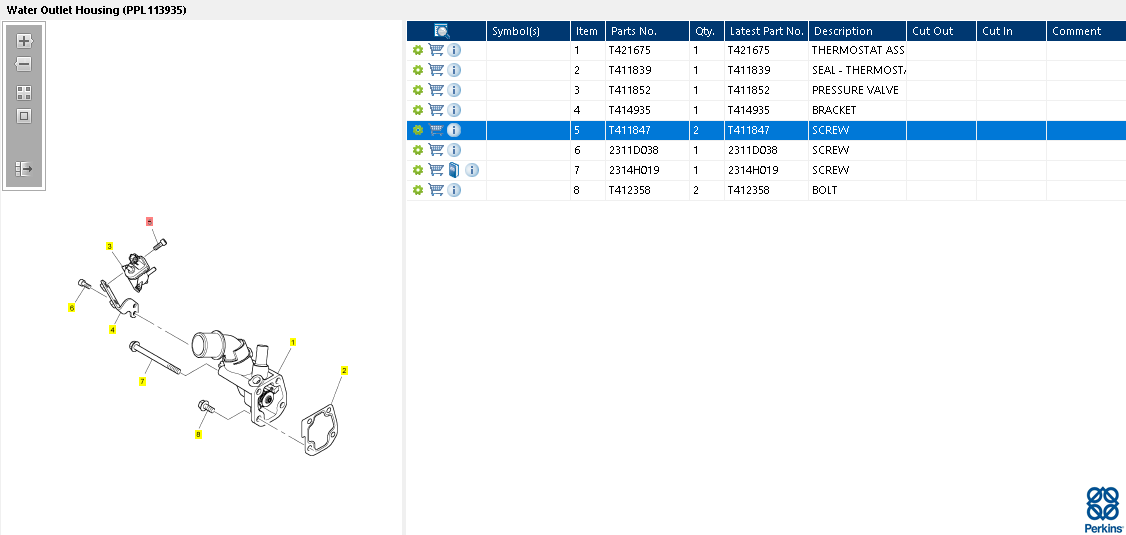Screen dimensions: 1126x535
Task: Sort by Latest Part No. column header
Action: (766, 31)
